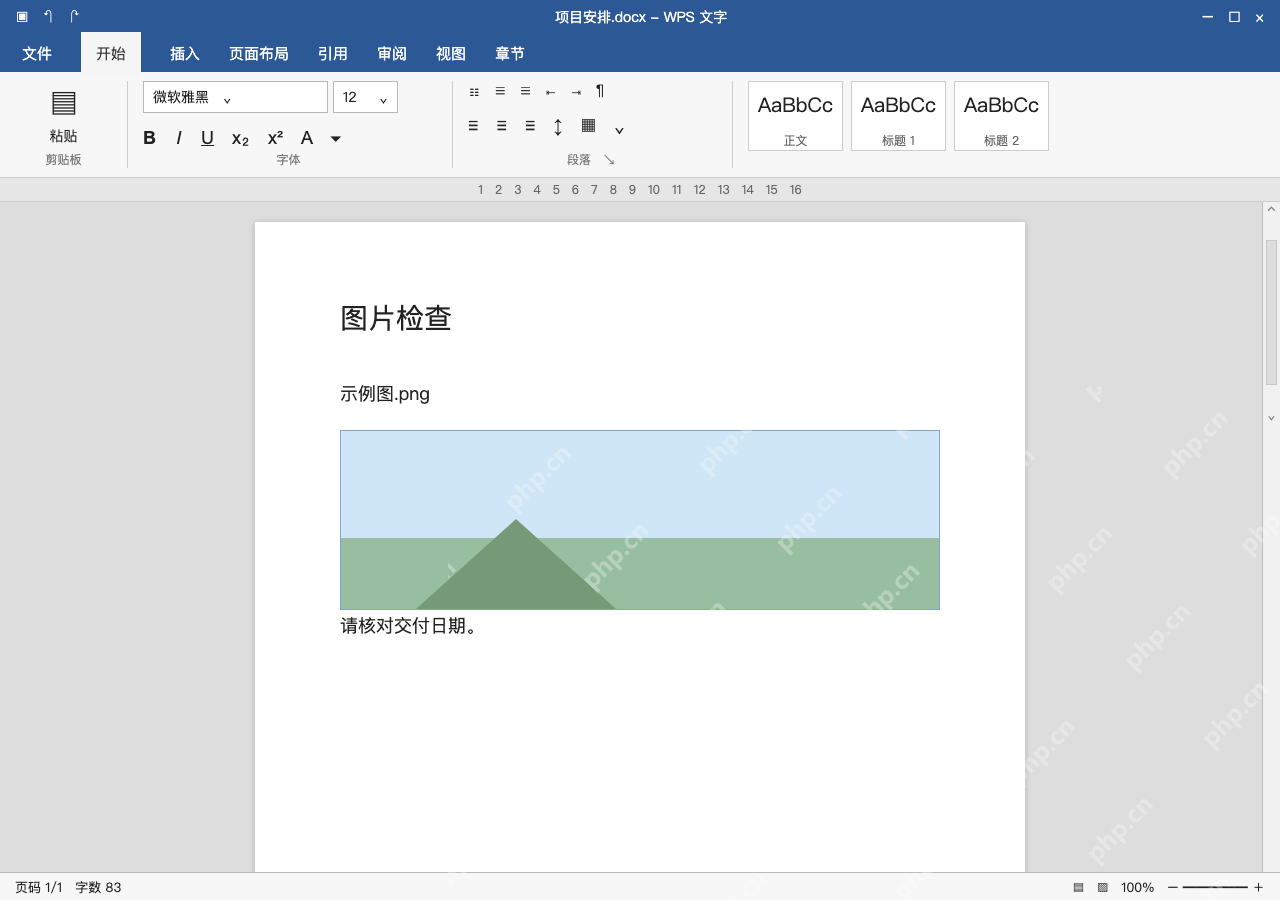Select the 开始 ribbon tab
The width and height of the screenshot is (1280, 900).
coord(111,54)
